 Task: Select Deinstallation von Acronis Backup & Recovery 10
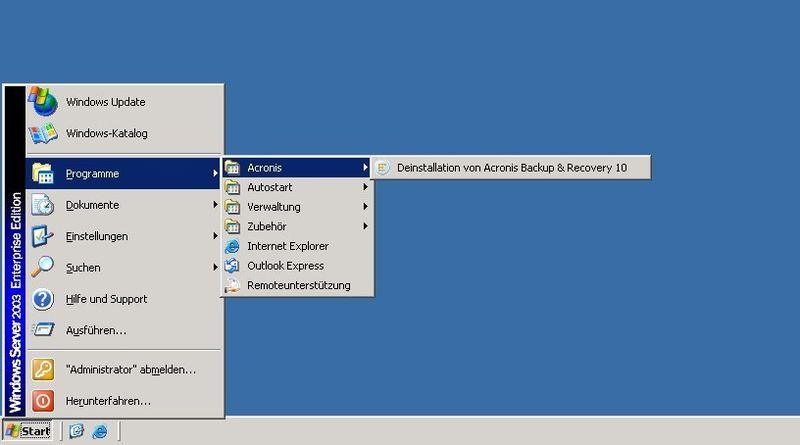tap(511, 167)
